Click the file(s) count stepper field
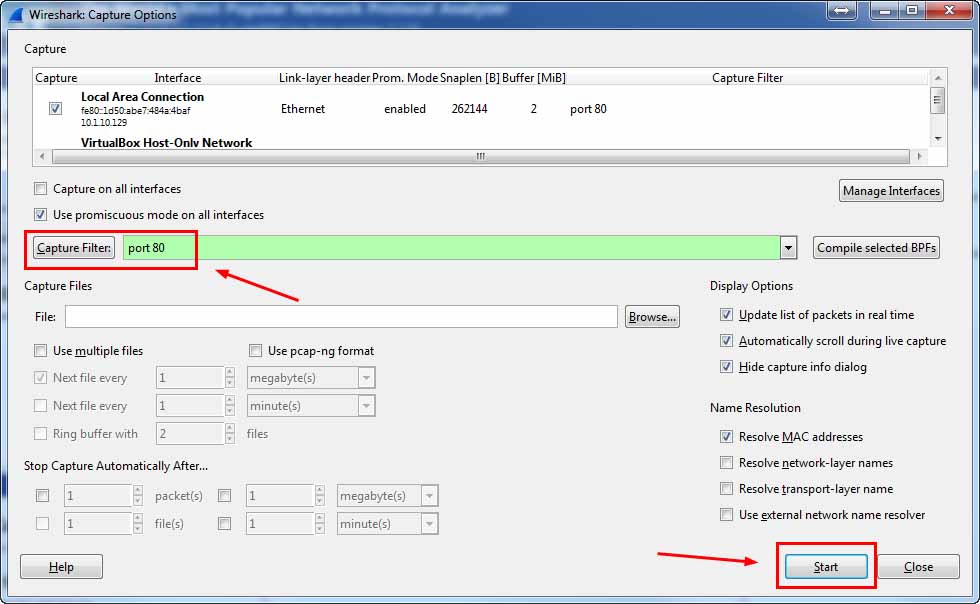This screenshot has height=604, width=980. [104, 523]
